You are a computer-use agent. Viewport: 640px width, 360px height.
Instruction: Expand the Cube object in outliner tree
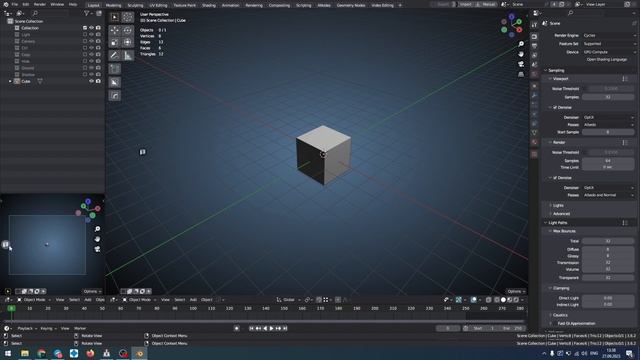pyautogui.click(x=10, y=81)
